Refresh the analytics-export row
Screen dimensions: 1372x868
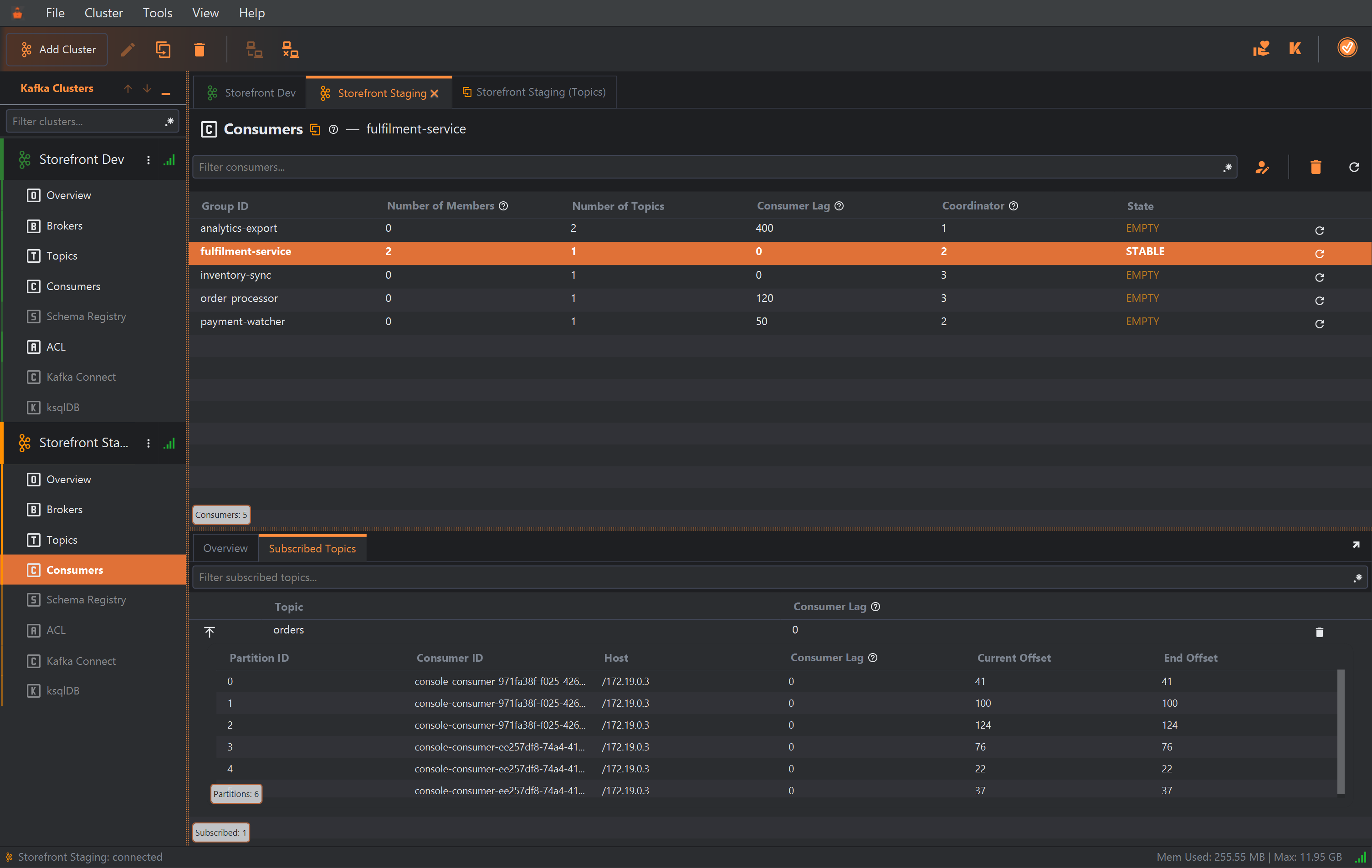tap(1319, 230)
